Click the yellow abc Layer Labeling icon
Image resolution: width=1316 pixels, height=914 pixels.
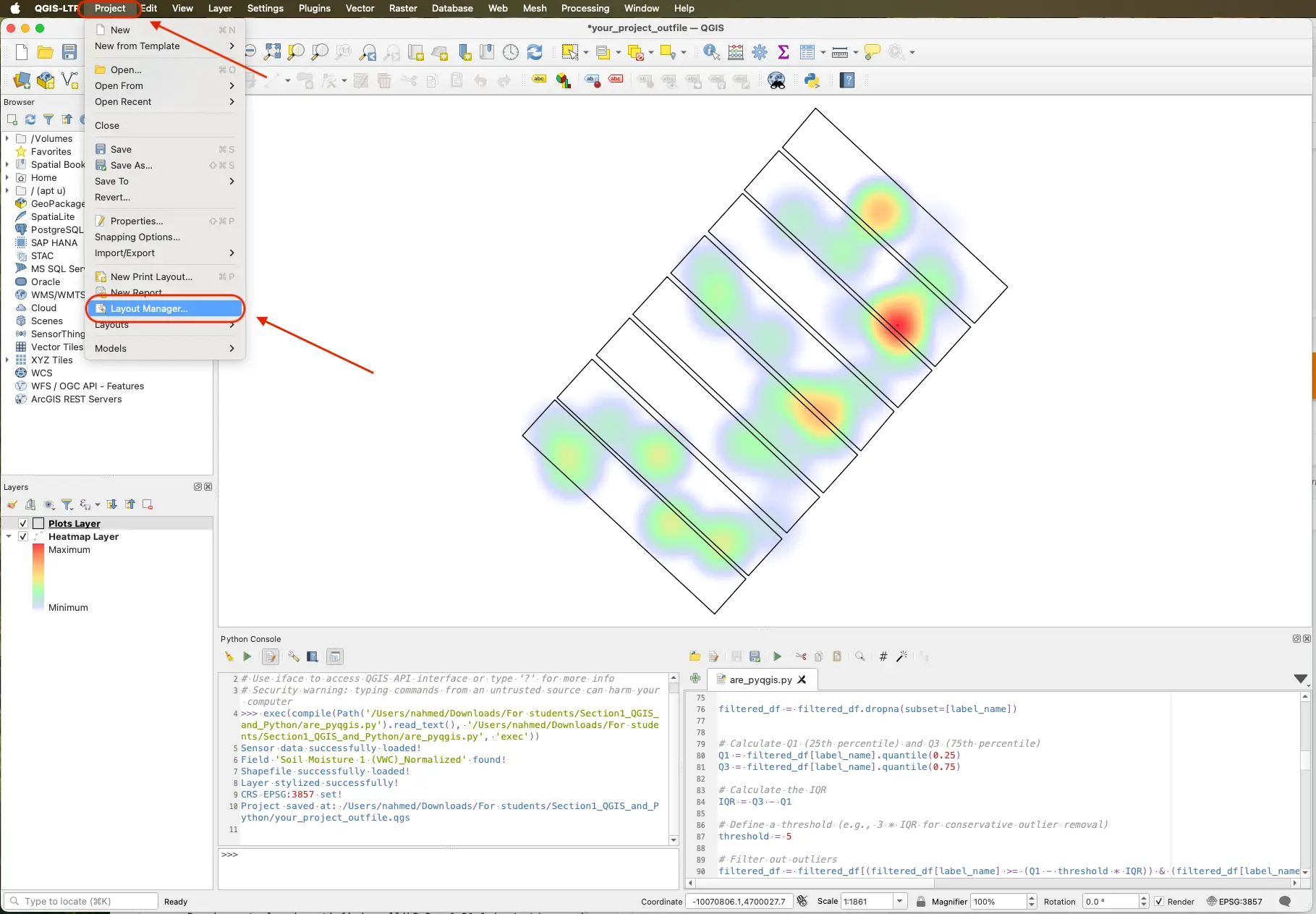[539, 79]
